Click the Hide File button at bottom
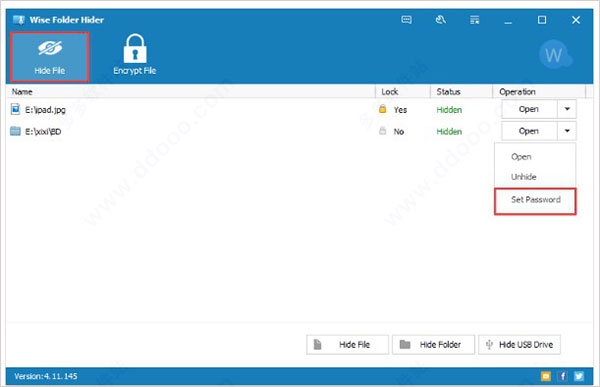Viewport: 600px width, 387px height. click(x=347, y=345)
